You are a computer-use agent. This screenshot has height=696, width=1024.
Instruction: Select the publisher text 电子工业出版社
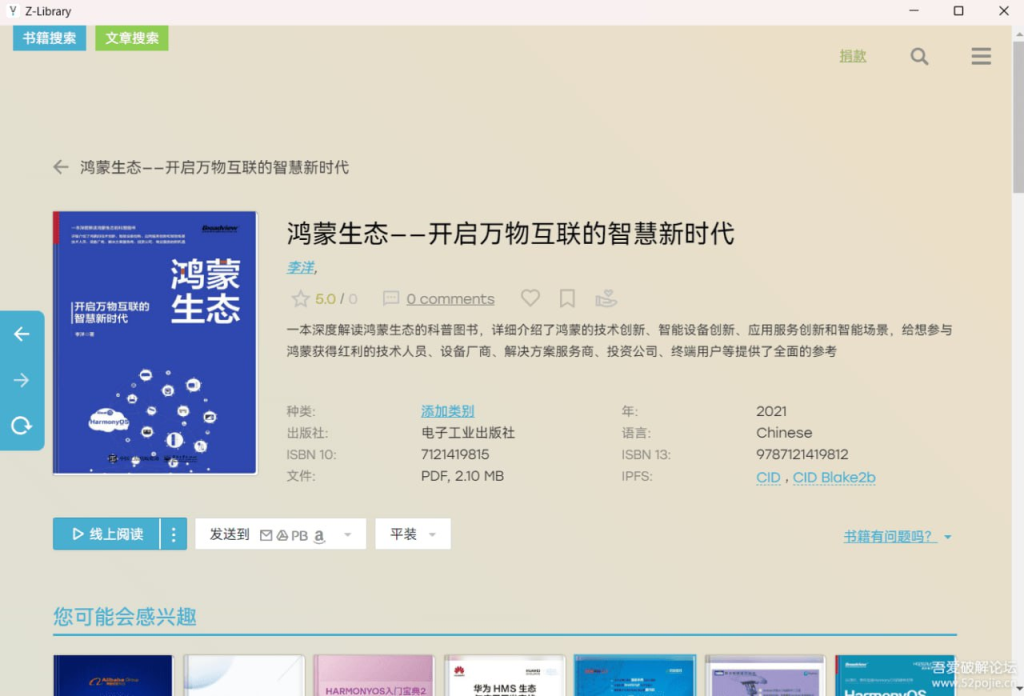(468, 433)
